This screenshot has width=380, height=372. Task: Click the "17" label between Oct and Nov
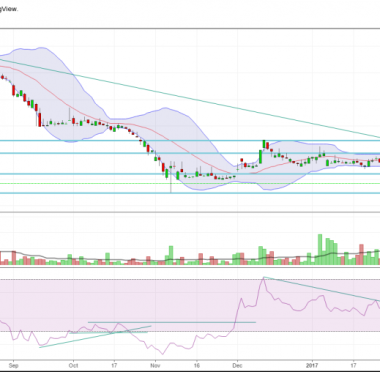[x=114, y=366]
